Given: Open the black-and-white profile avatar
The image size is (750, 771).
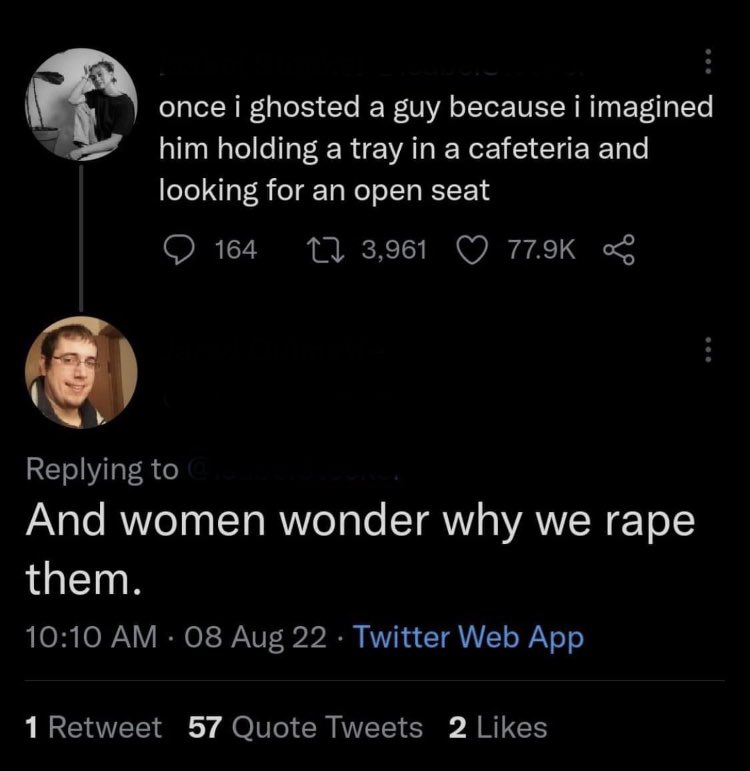Looking at the screenshot, I should [81, 105].
